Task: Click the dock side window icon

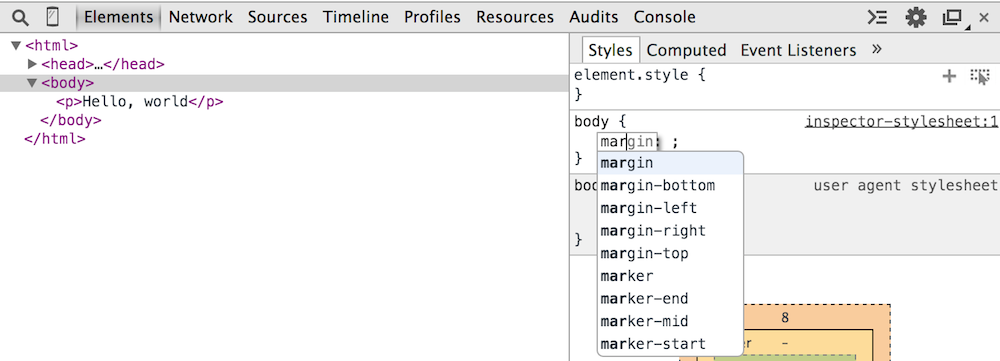Action: (953, 18)
